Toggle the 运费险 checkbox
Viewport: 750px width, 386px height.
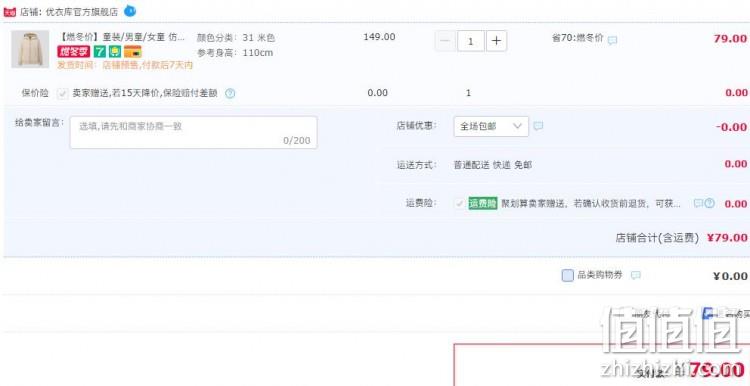[x=460, y=203]
